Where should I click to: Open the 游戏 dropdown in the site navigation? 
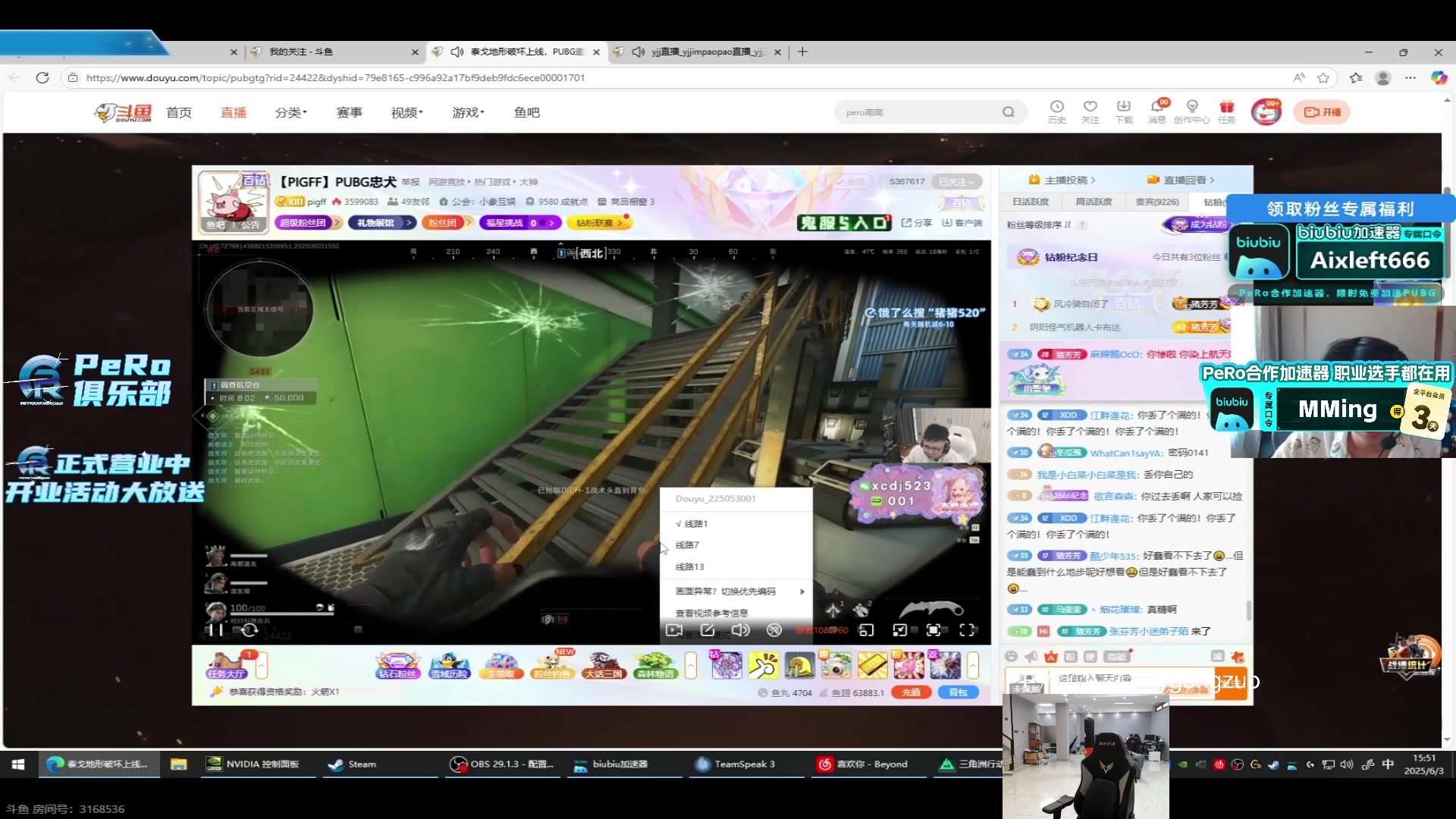click(469, 112)
